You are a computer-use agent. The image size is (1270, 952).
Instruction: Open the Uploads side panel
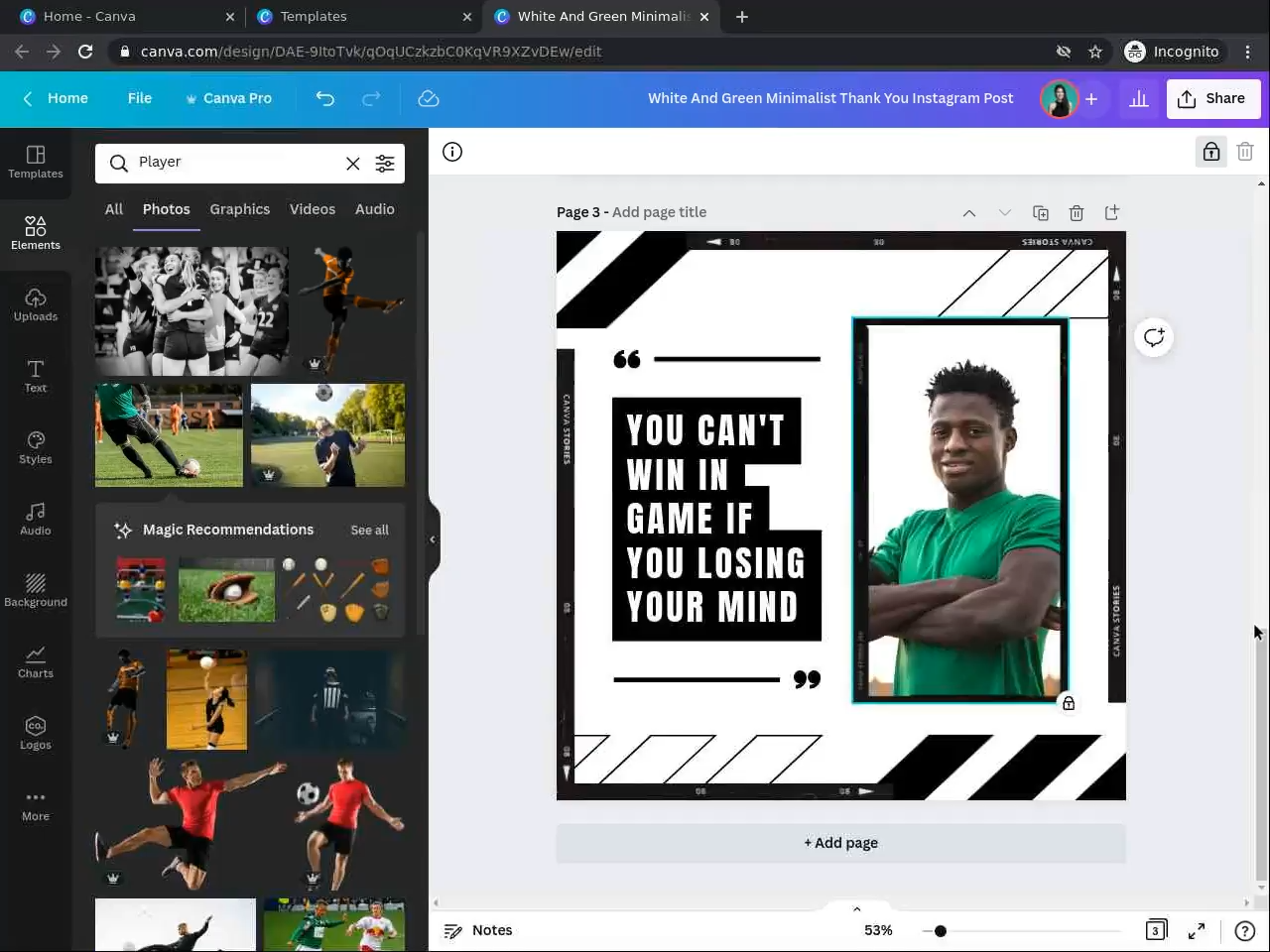pyautogui.click(x=36, y=304)
